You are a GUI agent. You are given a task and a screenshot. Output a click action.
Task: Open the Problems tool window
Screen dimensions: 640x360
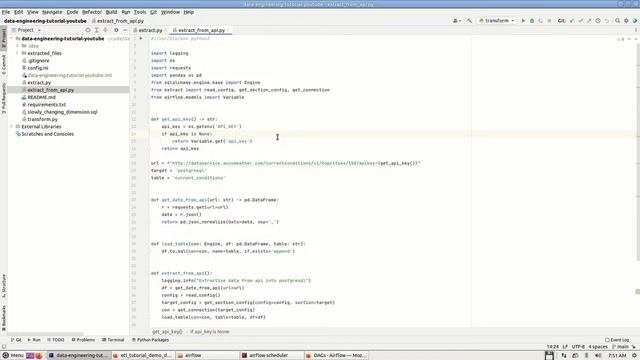(83, 340)
